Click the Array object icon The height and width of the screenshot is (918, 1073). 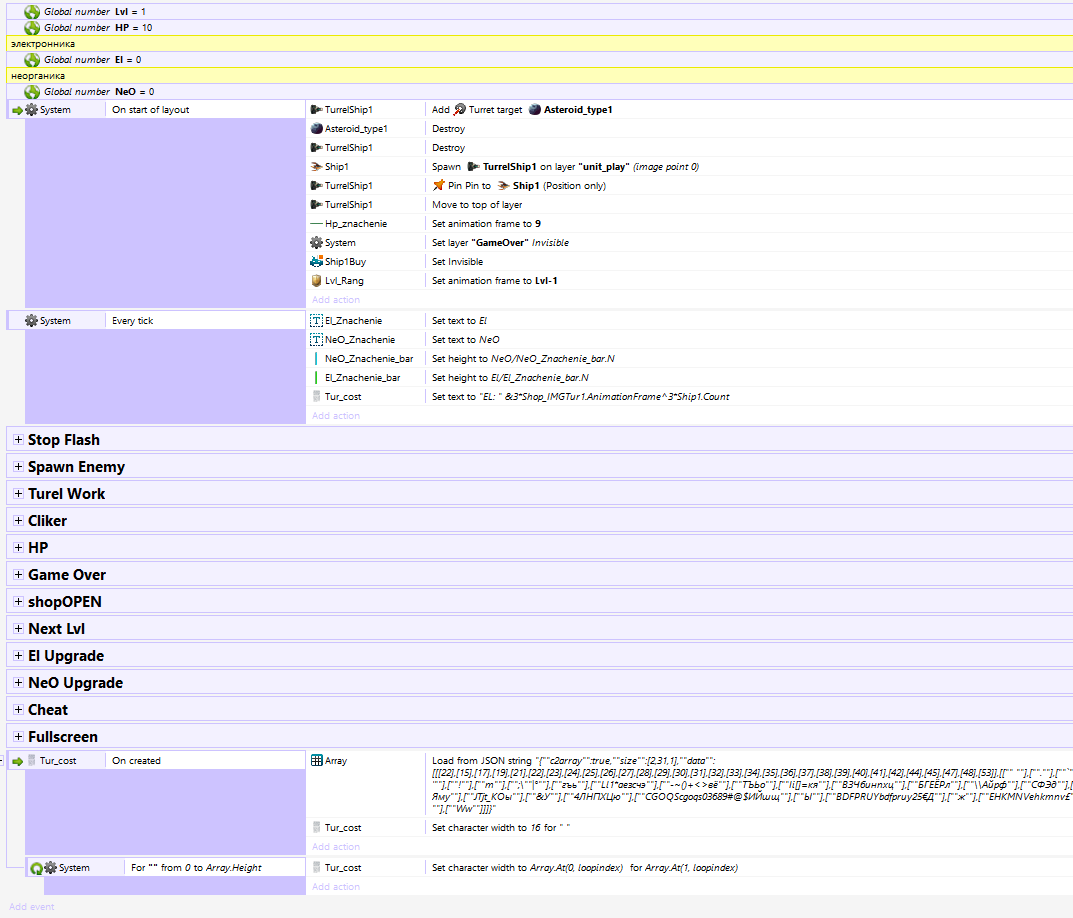(x=316, y=761)
